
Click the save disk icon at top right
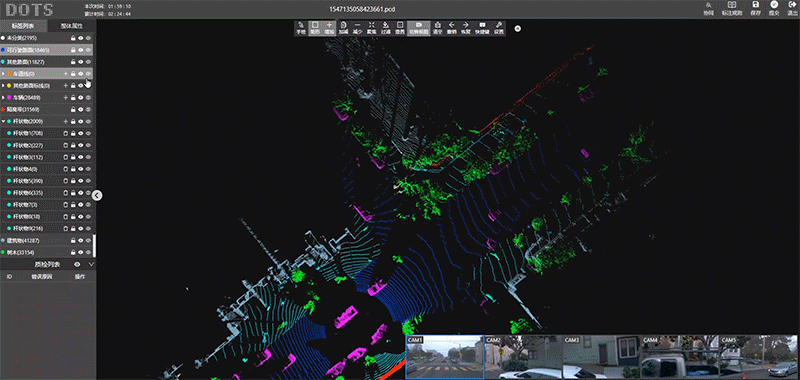(x=756, y=8)
